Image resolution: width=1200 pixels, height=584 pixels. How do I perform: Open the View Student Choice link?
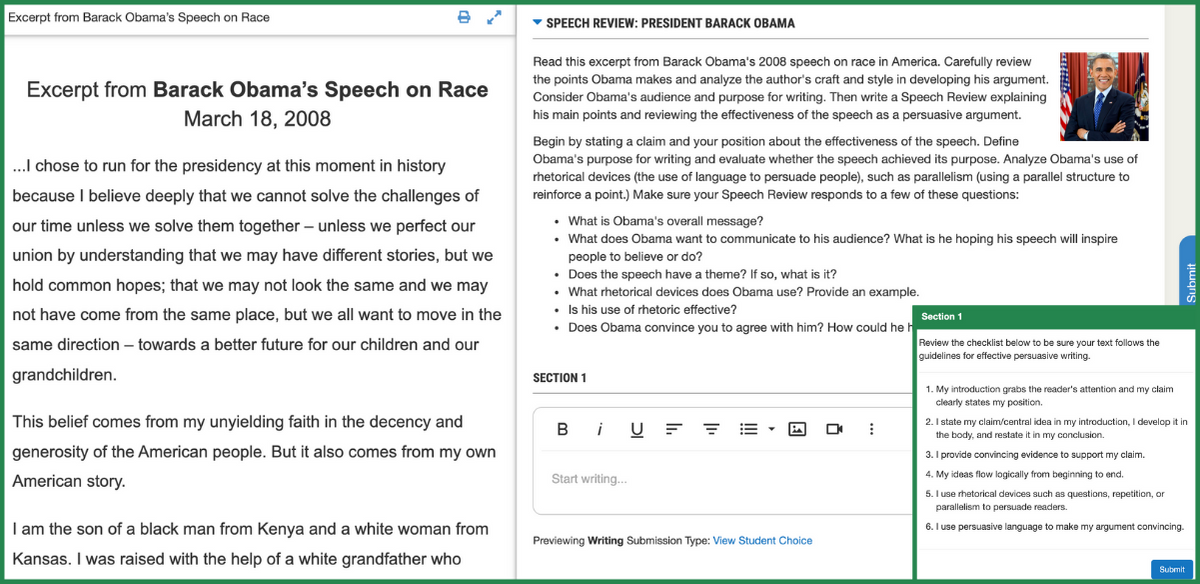pyautogui.click(x=762, y=541)
